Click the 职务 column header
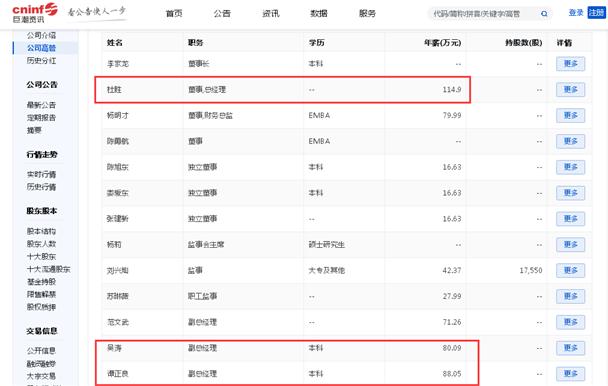 tap(196, 43)
